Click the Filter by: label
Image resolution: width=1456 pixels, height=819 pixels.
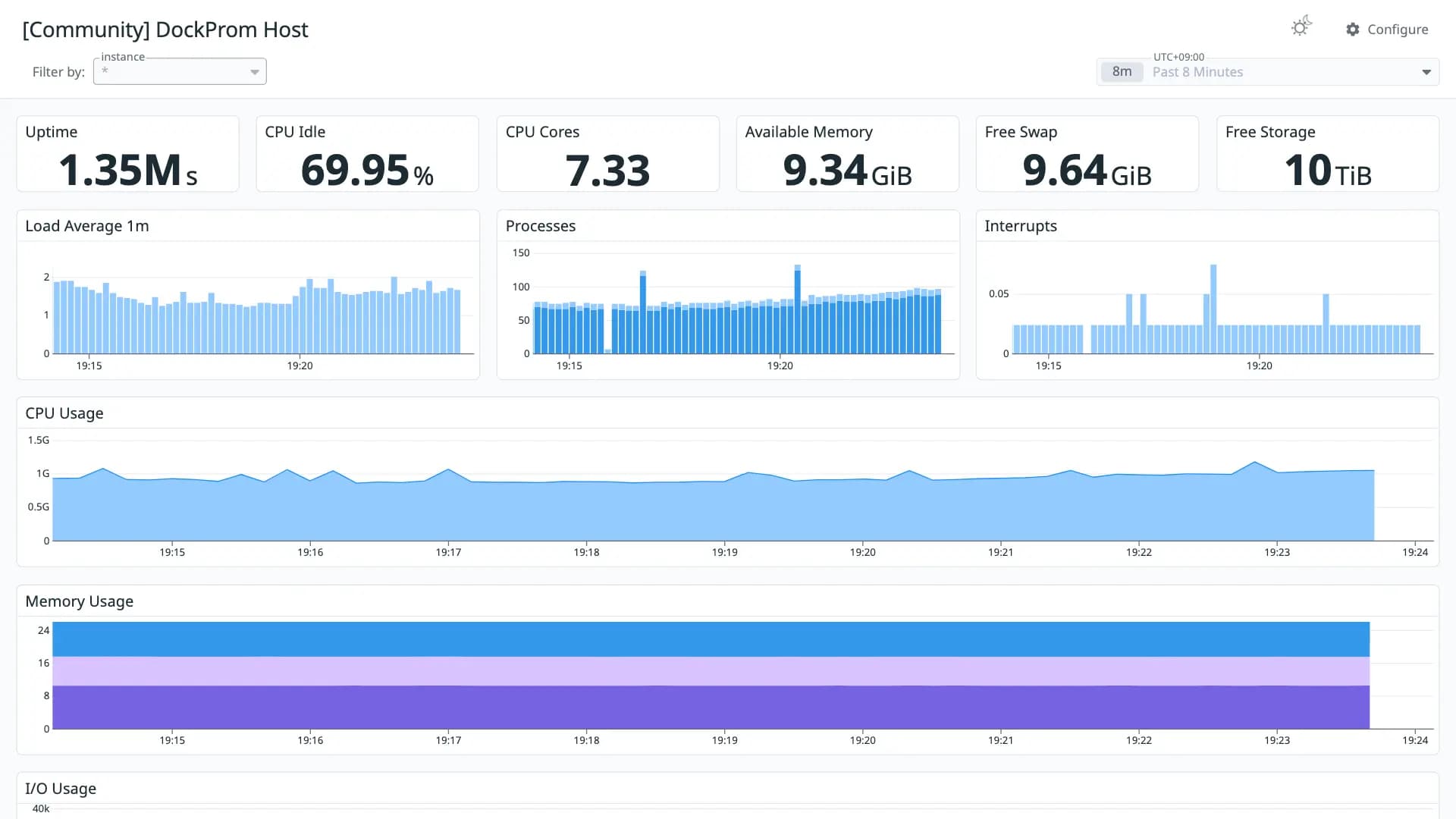point(58,72)
